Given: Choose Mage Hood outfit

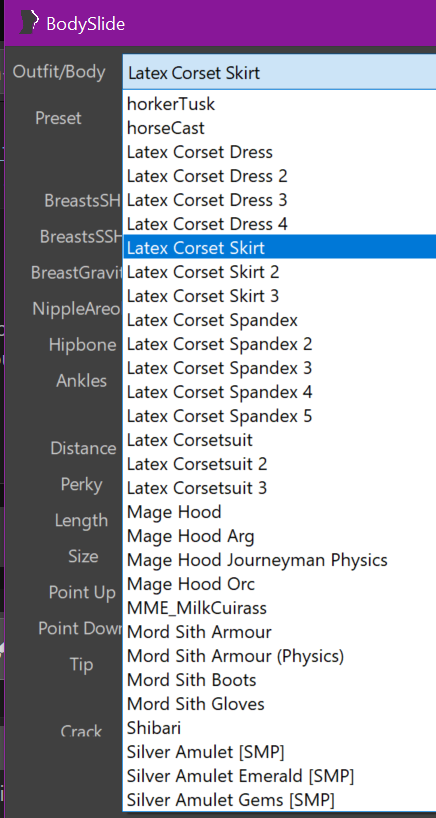Looking at the screenshot, I should [x=280, y=512].
